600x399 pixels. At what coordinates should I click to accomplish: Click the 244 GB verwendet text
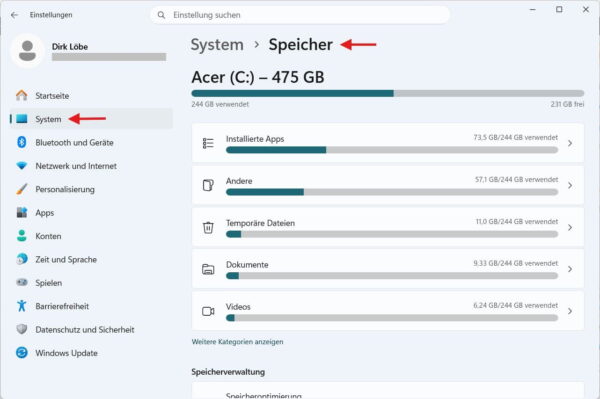pos(220,104)
